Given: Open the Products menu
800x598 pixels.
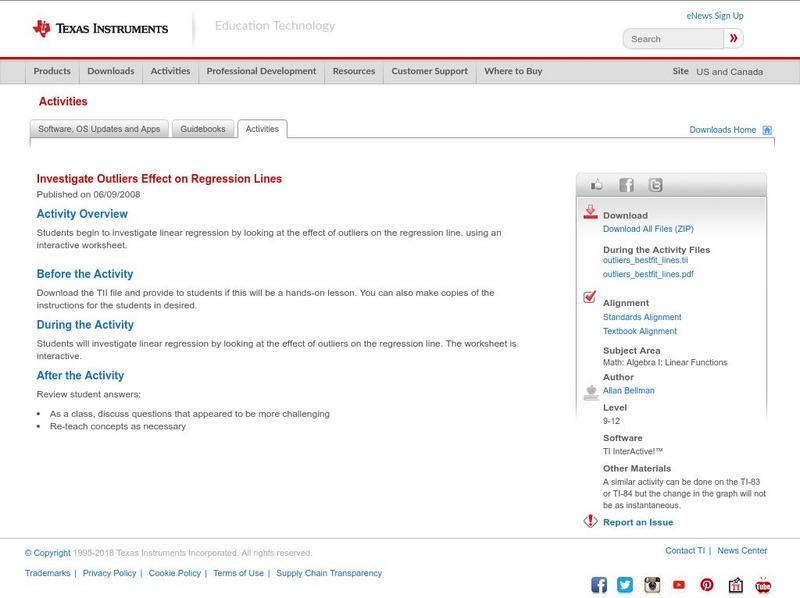Looking at the screenshot, I should click(x=52, y=71).
